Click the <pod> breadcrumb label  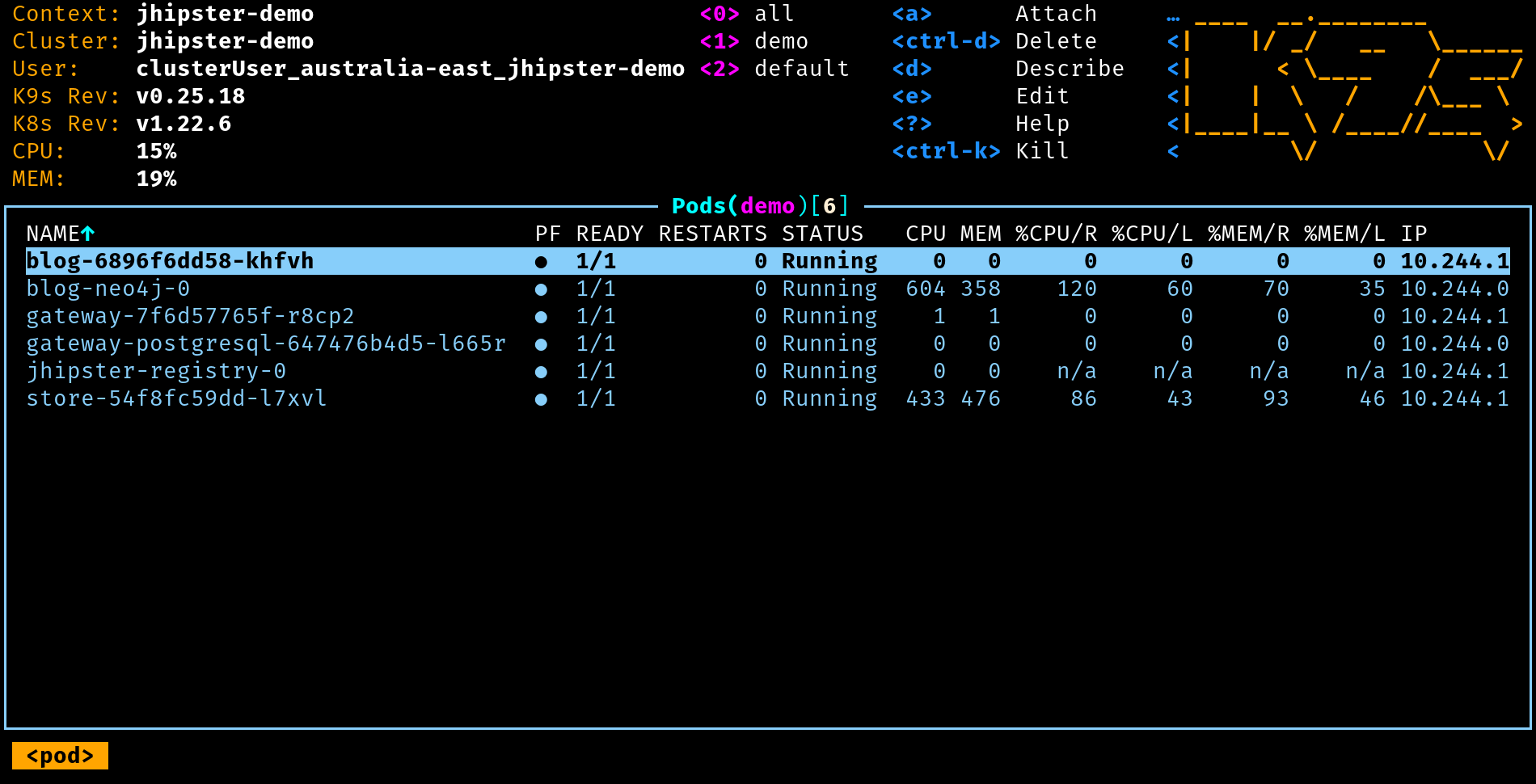coord(60,756)
